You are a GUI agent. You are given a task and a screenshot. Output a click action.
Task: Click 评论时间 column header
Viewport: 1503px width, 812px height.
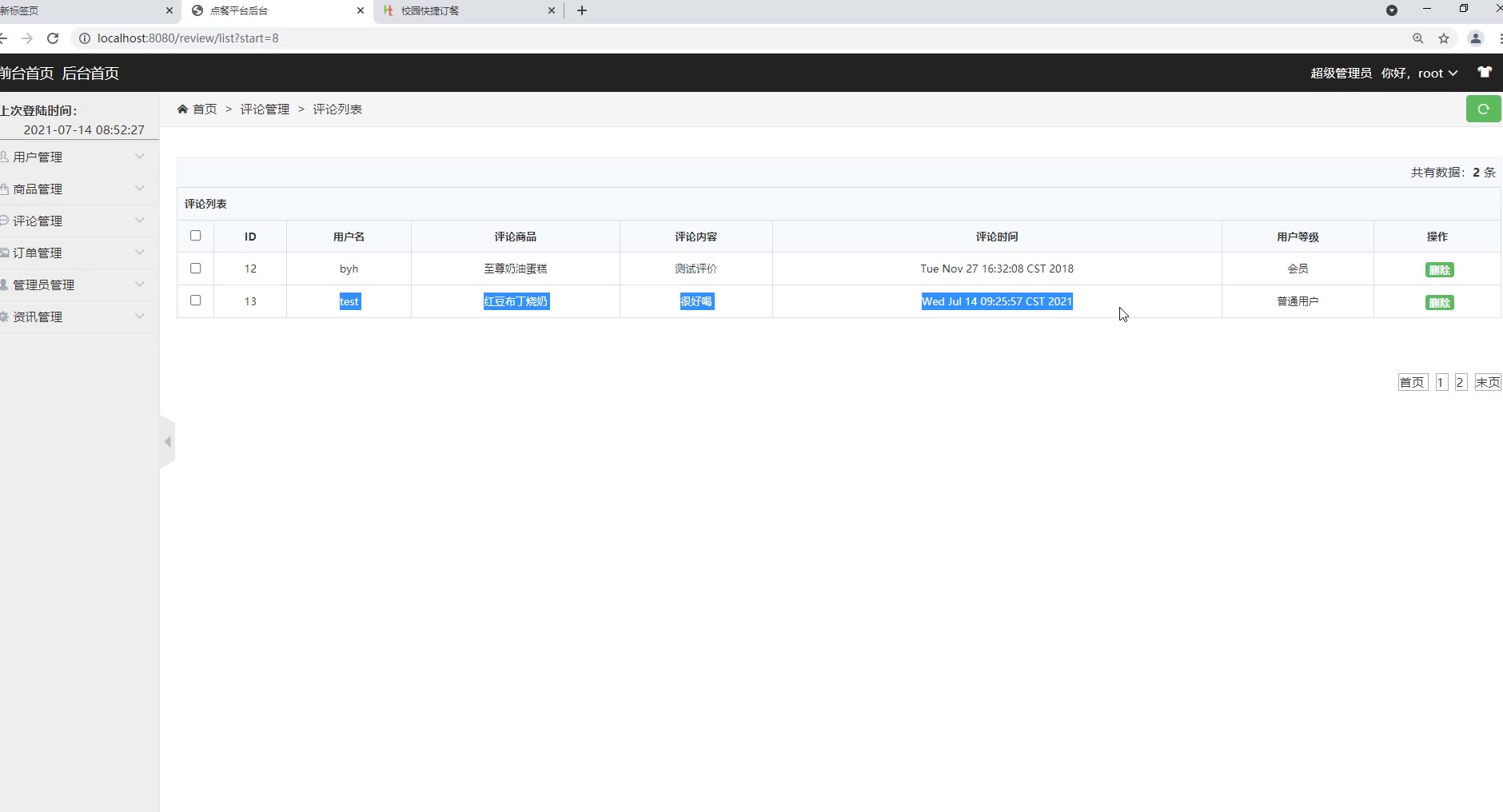997,237
